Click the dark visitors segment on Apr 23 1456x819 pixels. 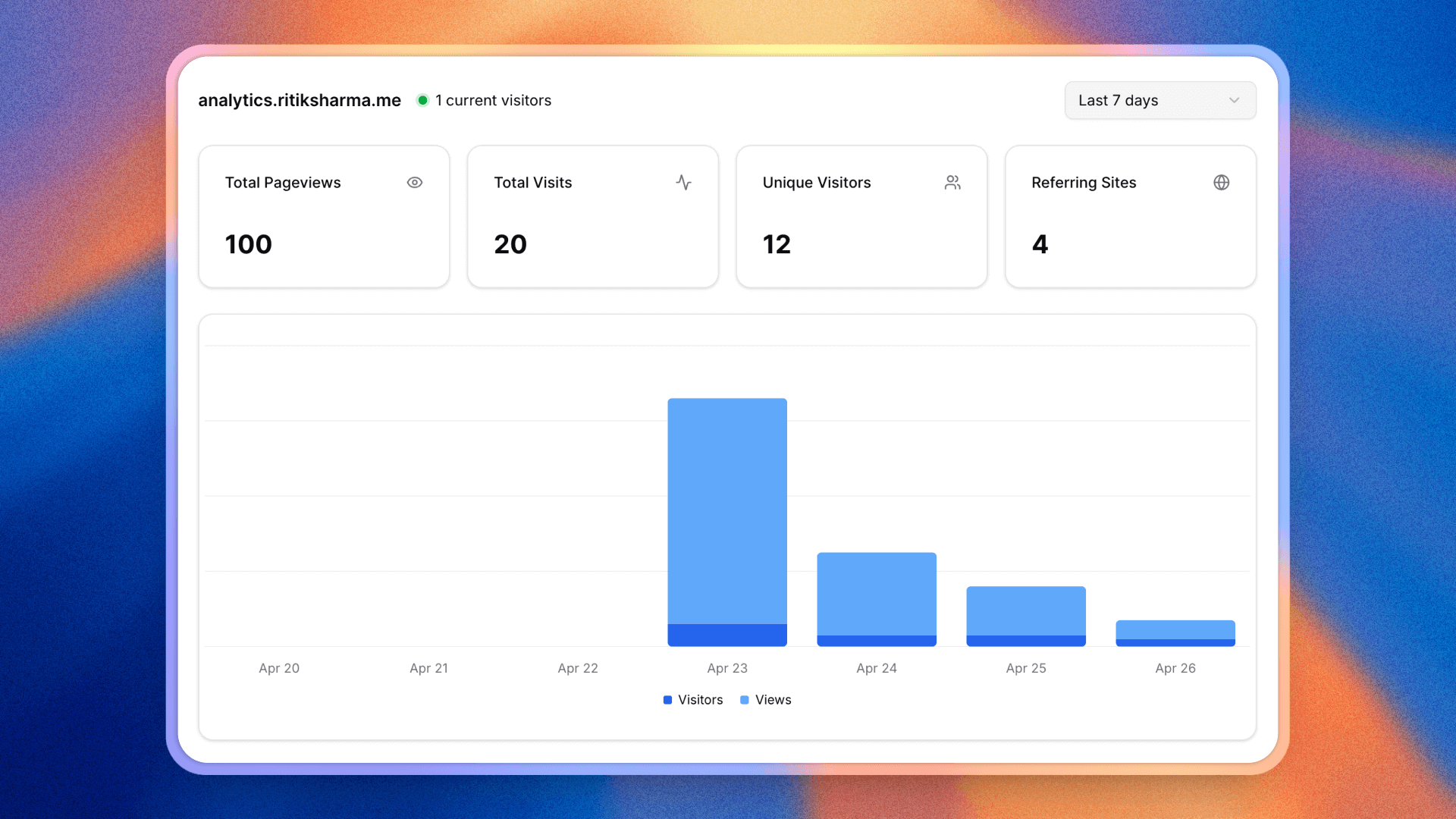(727, 635)
